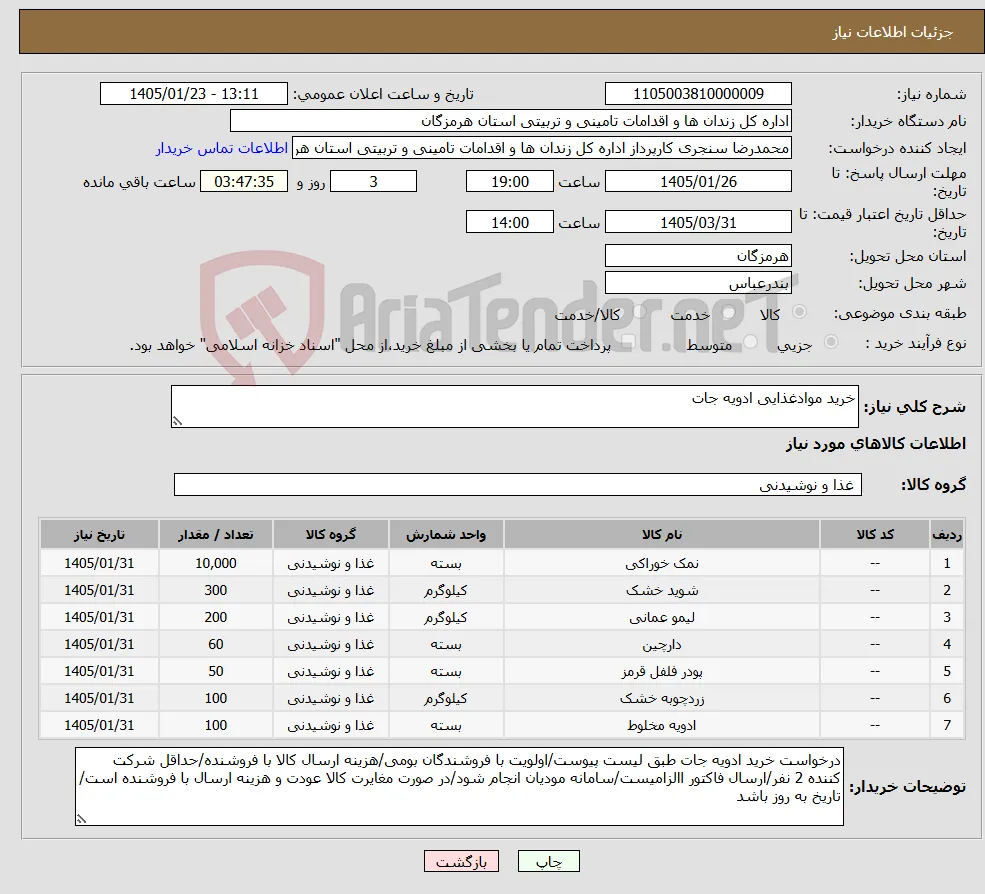Viewport: 985px width, 894px height.
Task: Click the quantity 60 cell
Action: click(x=215, y=644)
